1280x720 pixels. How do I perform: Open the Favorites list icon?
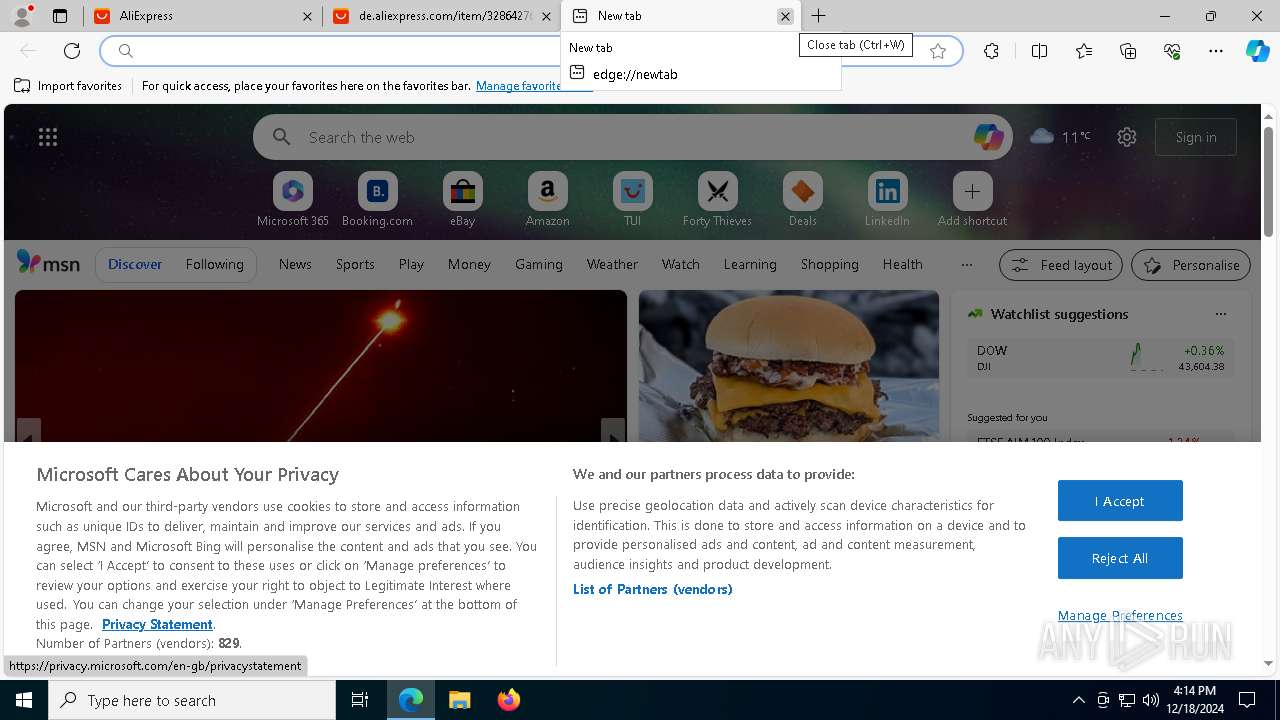(x=1084, y=51)
